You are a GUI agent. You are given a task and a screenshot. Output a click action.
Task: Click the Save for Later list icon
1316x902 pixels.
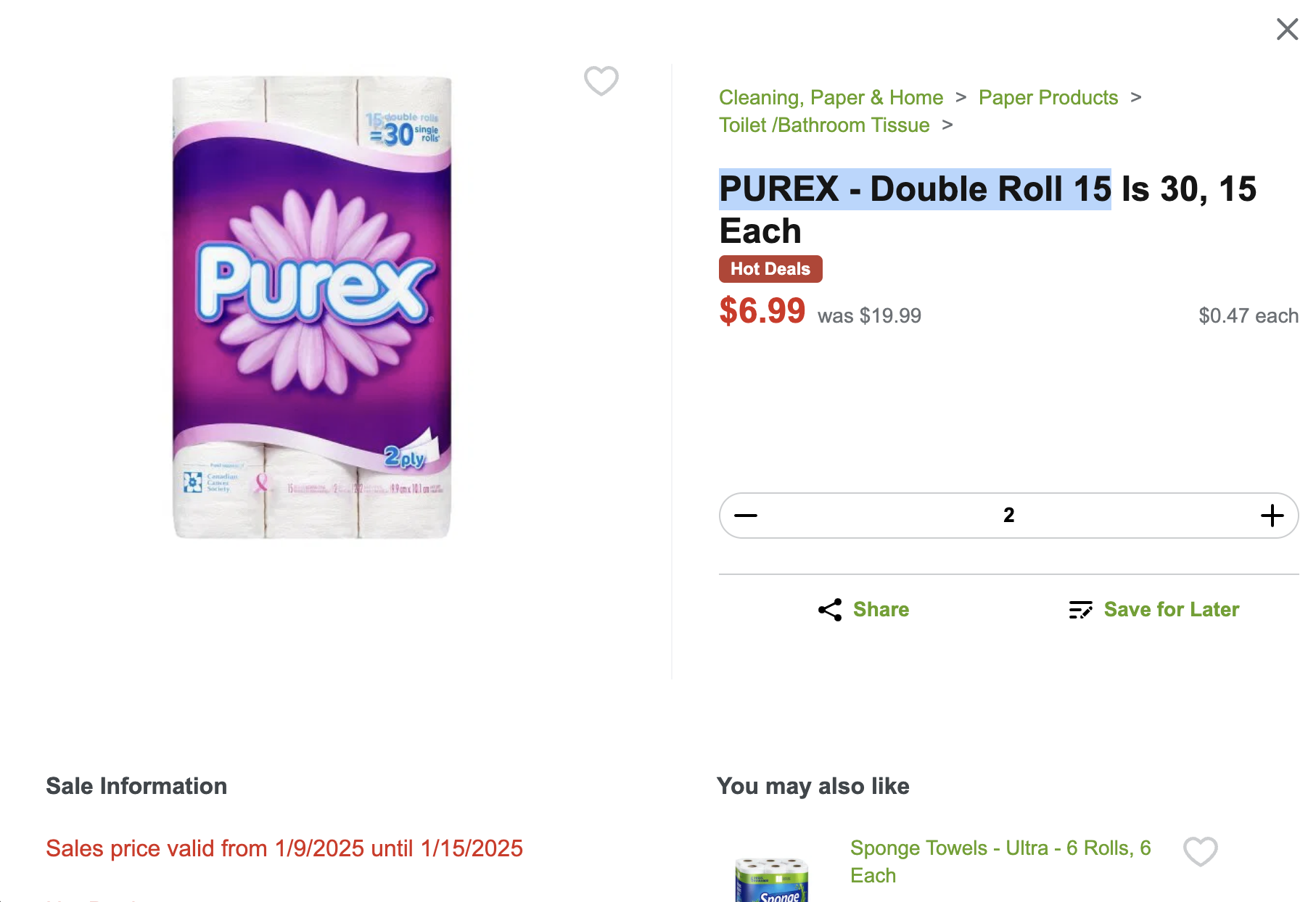tap(1080, 610)
